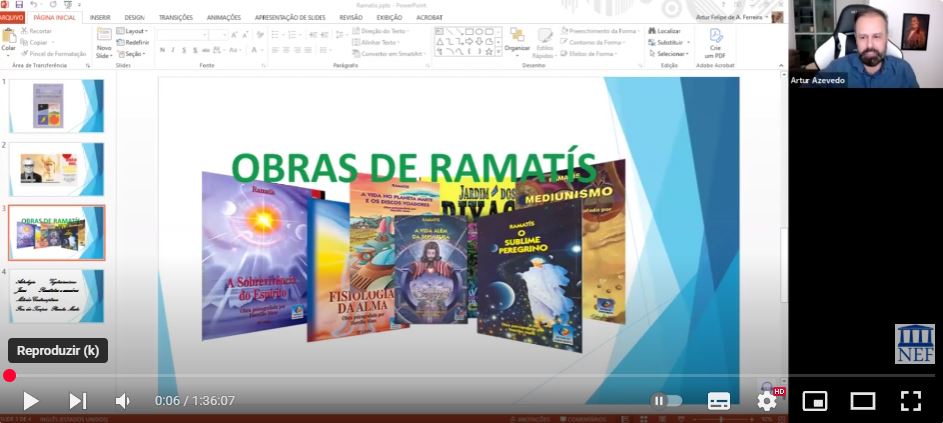This screenshot has width=943, height=423.
Task: Select the triangle shape in gallery
Action: point(440,42)
